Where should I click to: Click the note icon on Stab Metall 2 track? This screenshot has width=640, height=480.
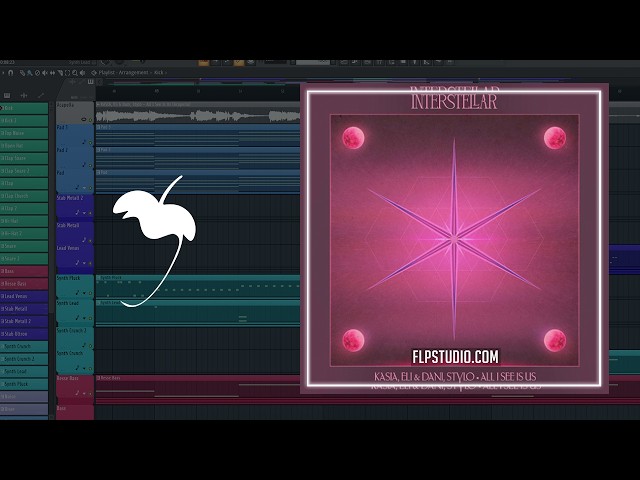coord(78,213)
